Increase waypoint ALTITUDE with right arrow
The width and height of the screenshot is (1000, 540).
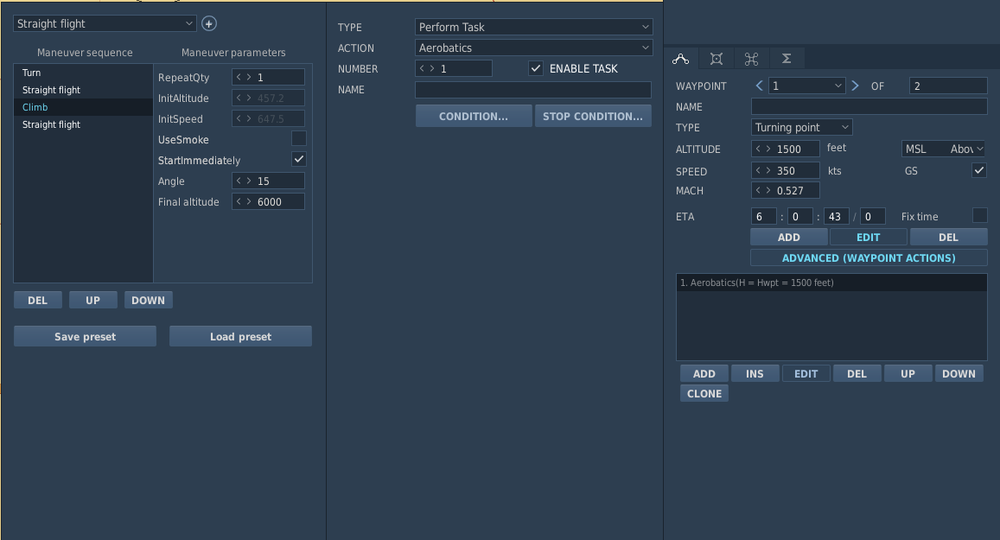[768, 149]
